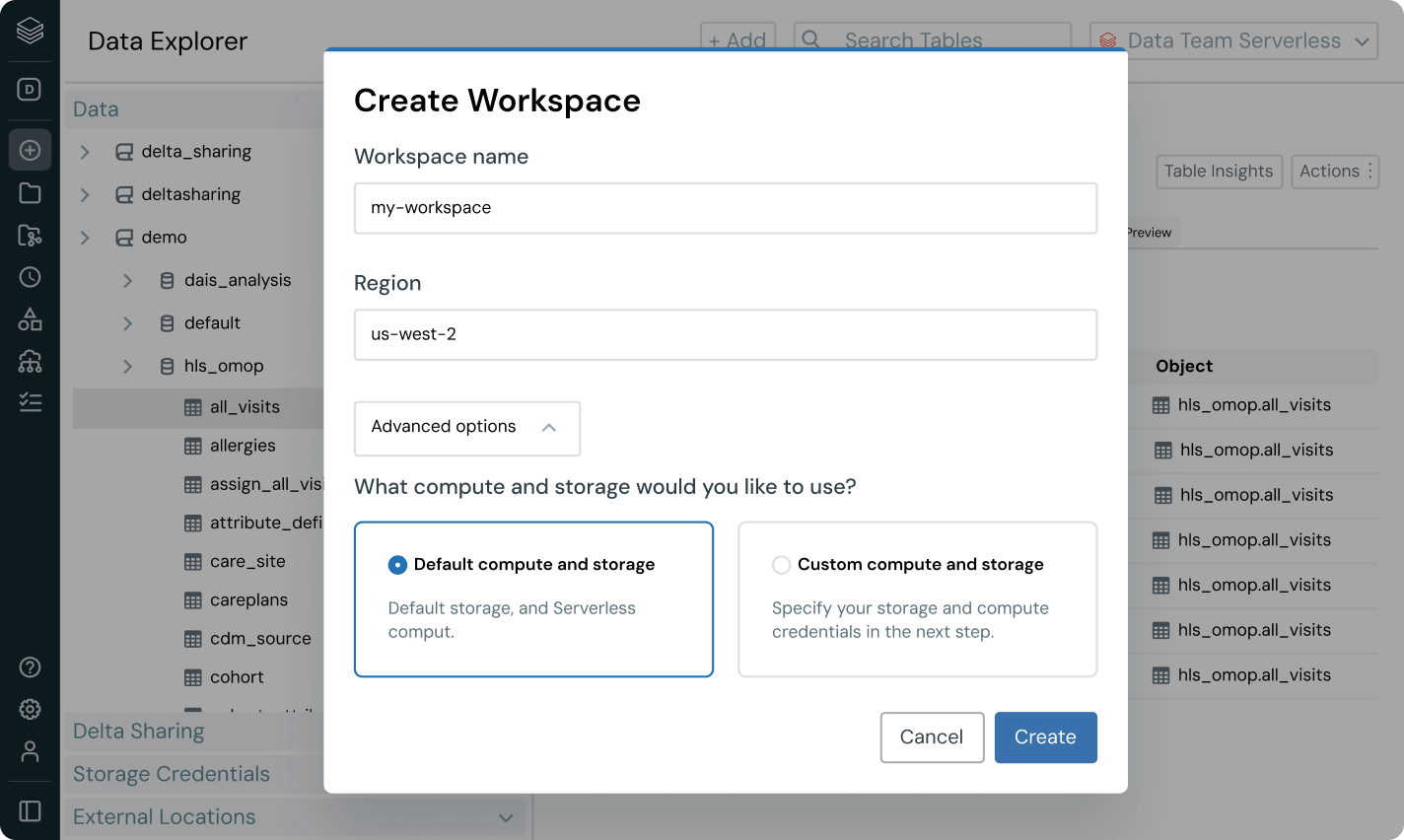
Task: Toggle the sidebar collapse panel icon
Action: [30, 810]
